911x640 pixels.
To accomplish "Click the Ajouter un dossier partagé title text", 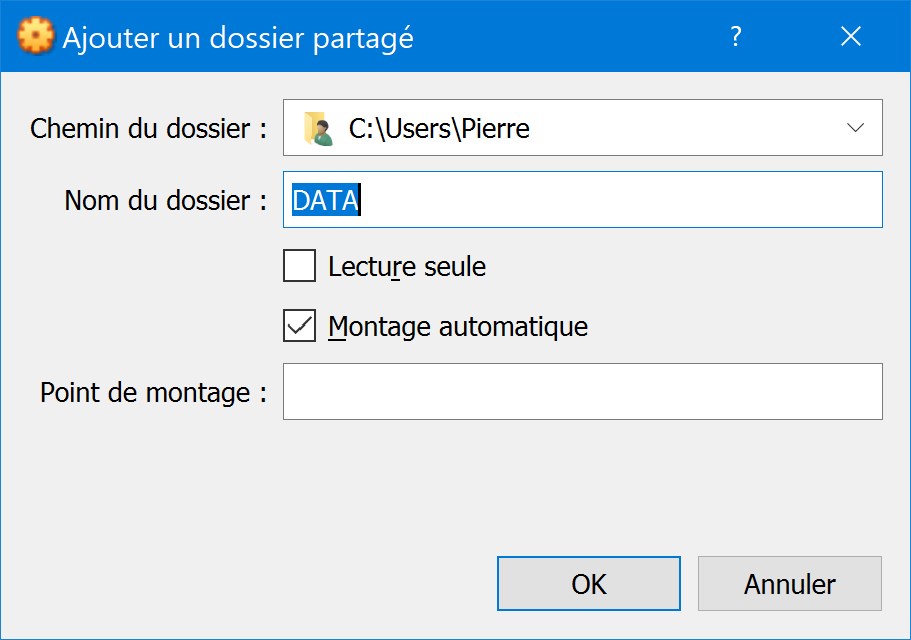I will [x=238, y=38].
